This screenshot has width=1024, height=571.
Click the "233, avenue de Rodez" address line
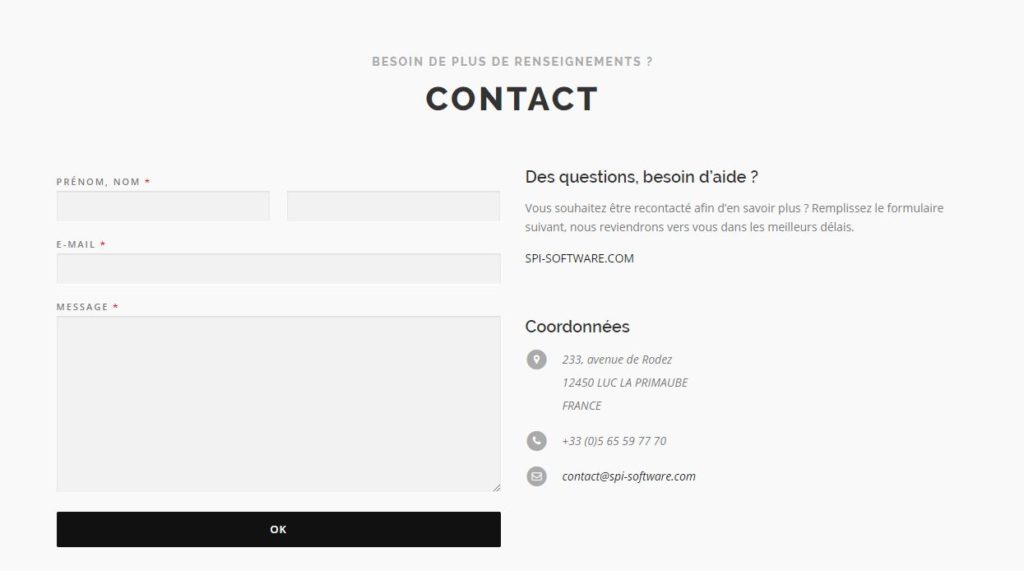[x=616, y=359]
